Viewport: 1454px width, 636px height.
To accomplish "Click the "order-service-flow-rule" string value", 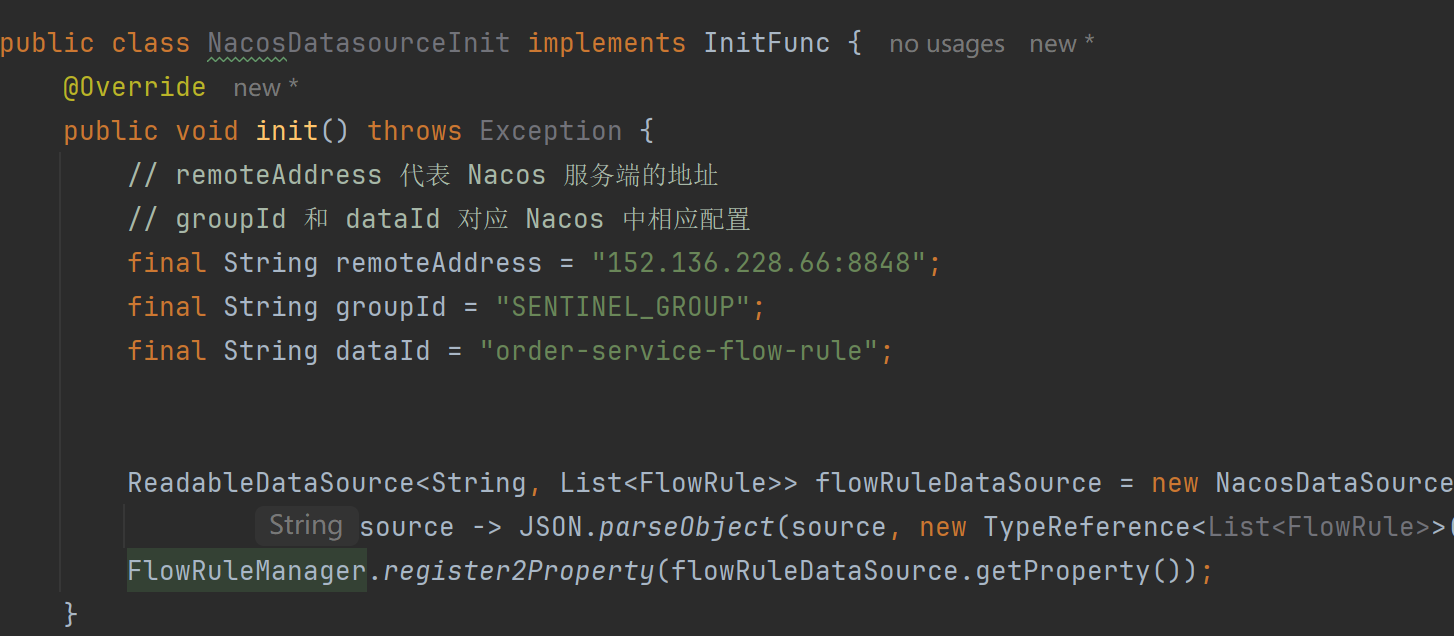I will (679, 351).
